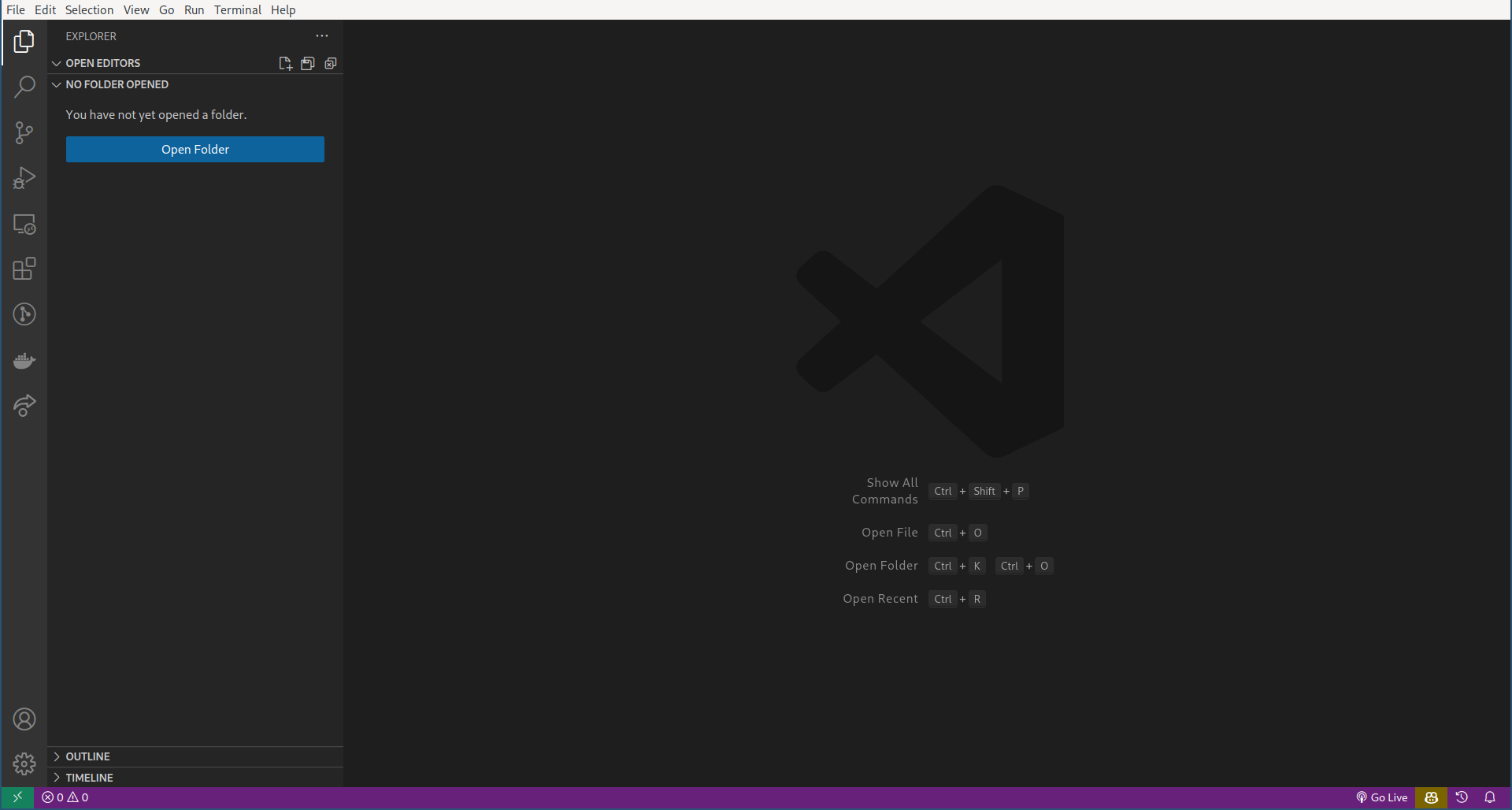Image resolution: width=1512 pixels, height=810 pixels.
Task: Open the Live Share sharing icon
Action: point(24,405)
